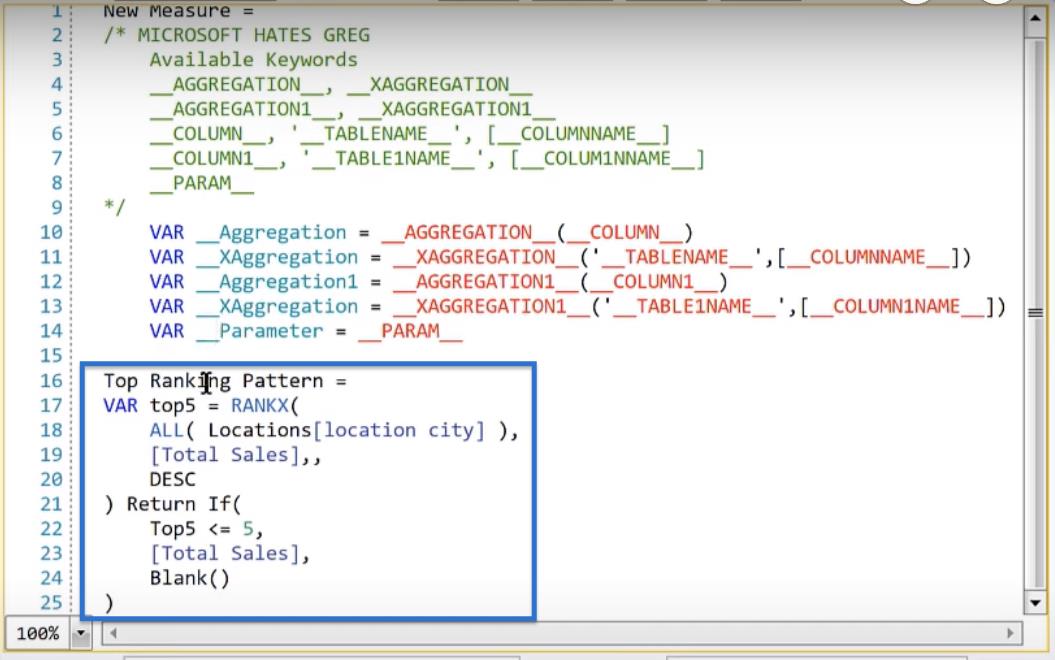The width and height of the screenshot is (1055, 660).
Task: Click line number 15 in the gutter
Action: [51, 356]
